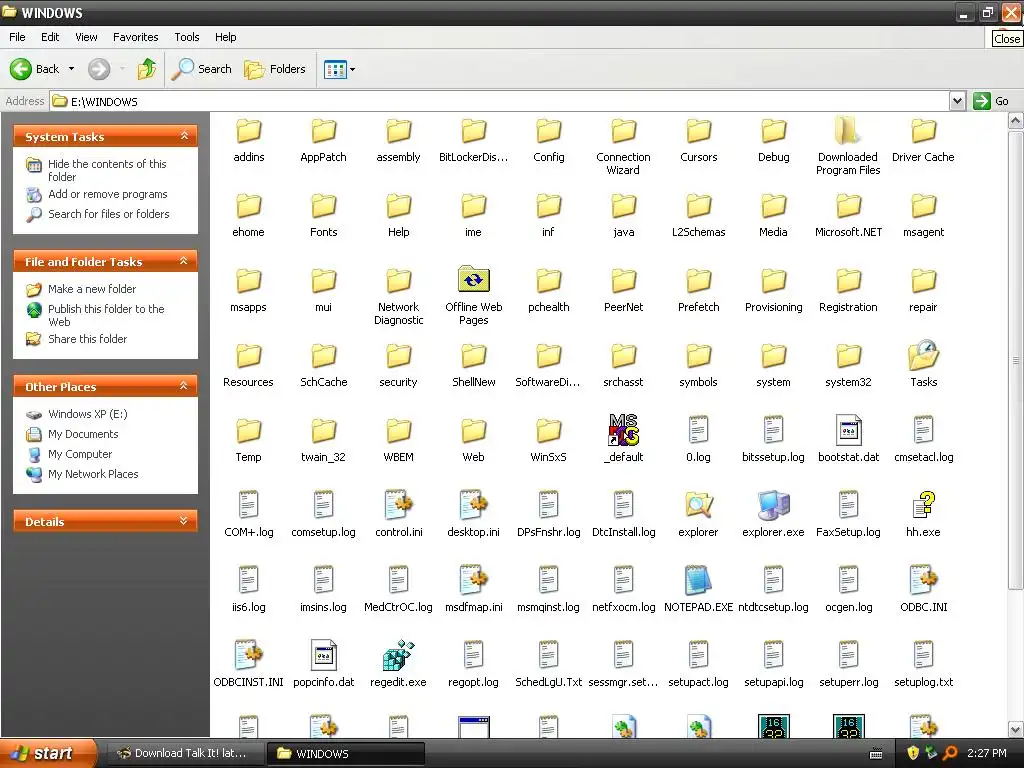1024x768 pixels.
Task: Select the popcinfo.dat file icon
Action: click(x=323, y=655)
